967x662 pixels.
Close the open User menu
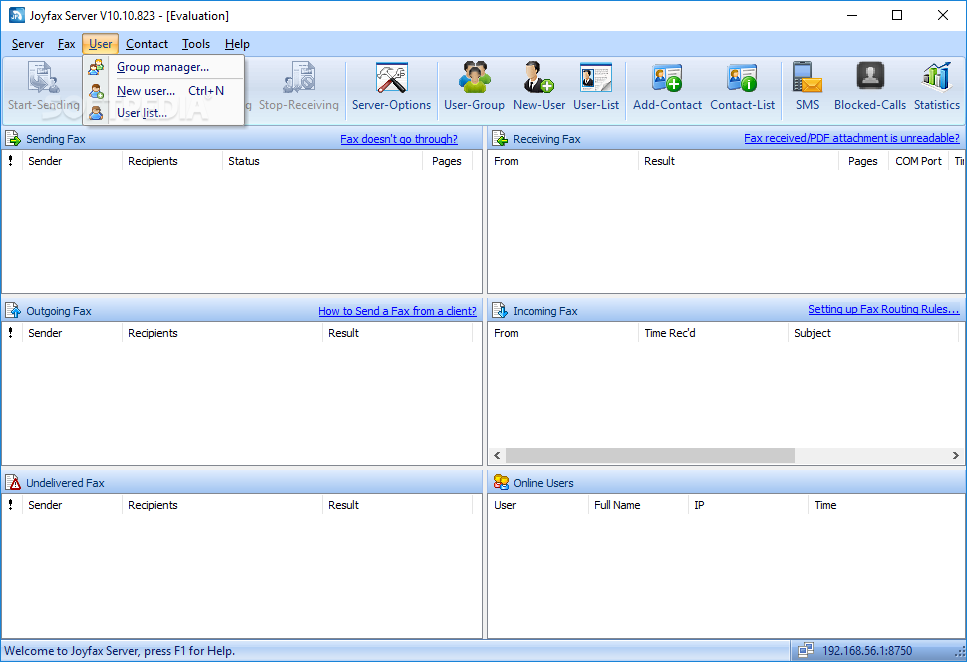coord(101,44)
